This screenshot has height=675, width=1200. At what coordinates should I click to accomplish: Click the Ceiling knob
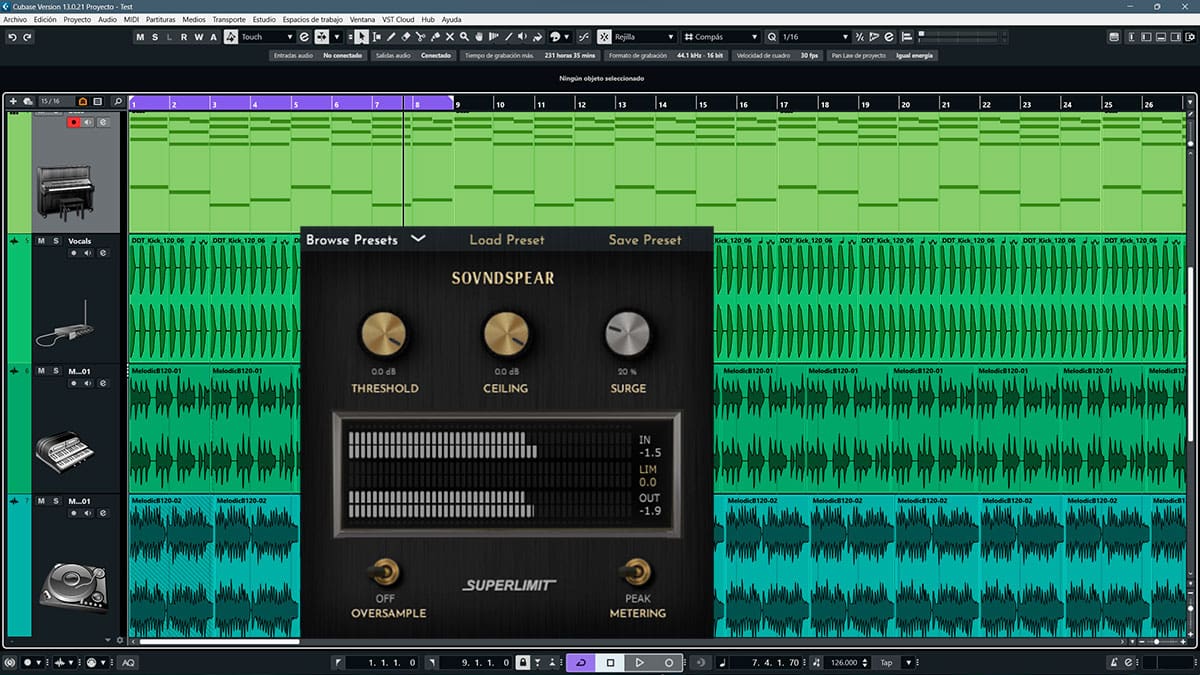pos(505,334)
